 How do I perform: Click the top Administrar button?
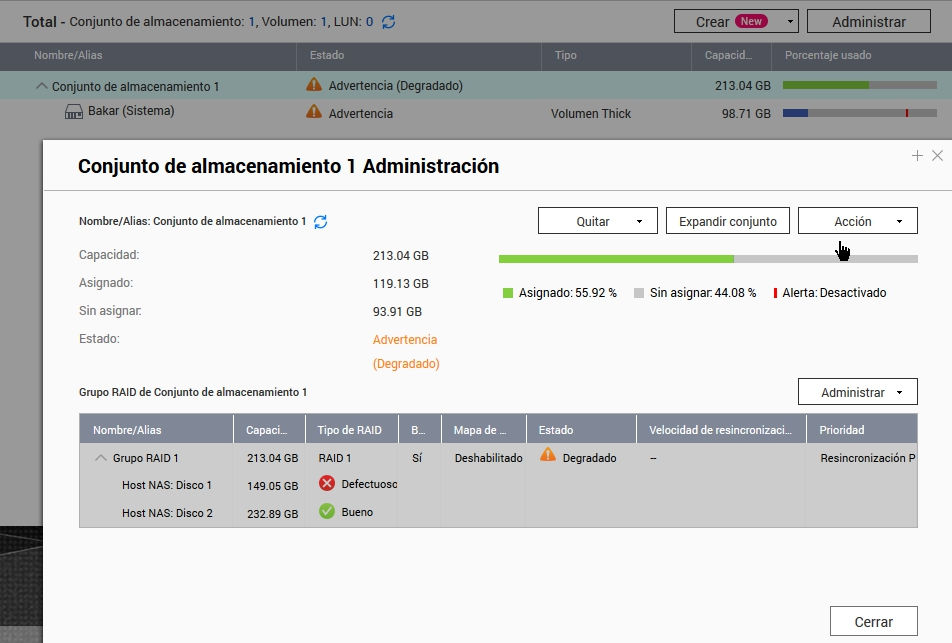(868, 21)
